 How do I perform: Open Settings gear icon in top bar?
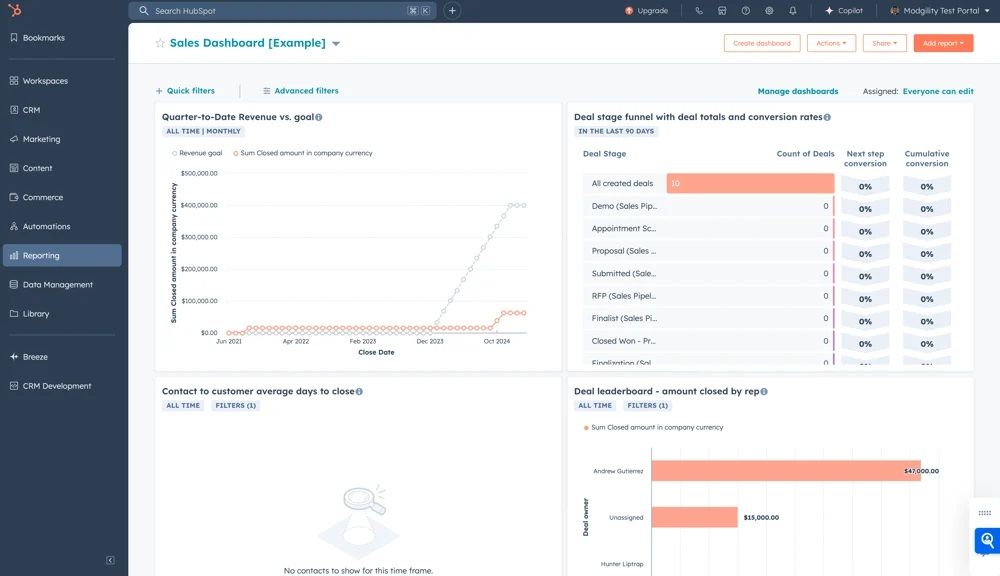[769, 11]
